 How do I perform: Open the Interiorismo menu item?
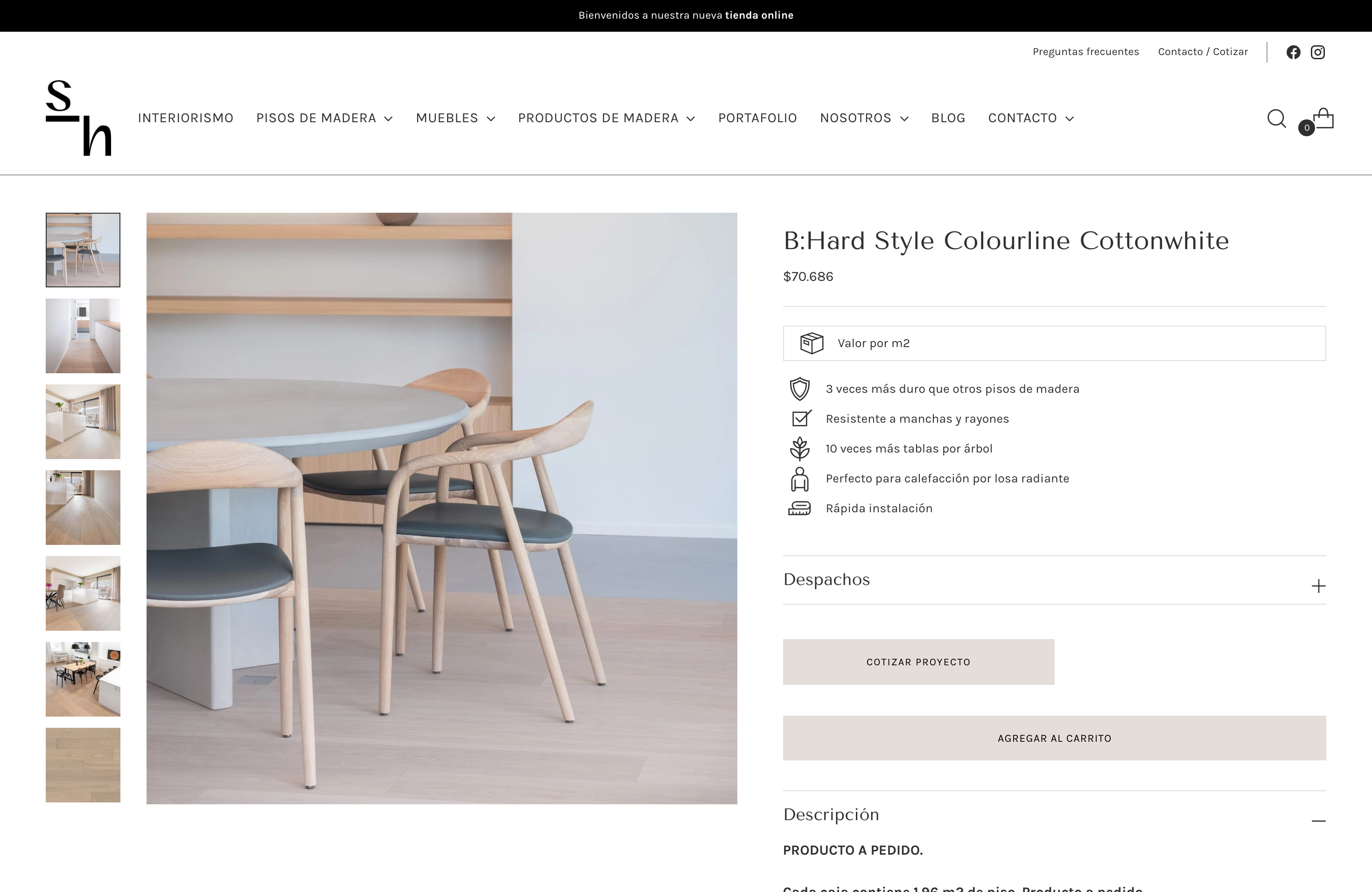point(186,118)
